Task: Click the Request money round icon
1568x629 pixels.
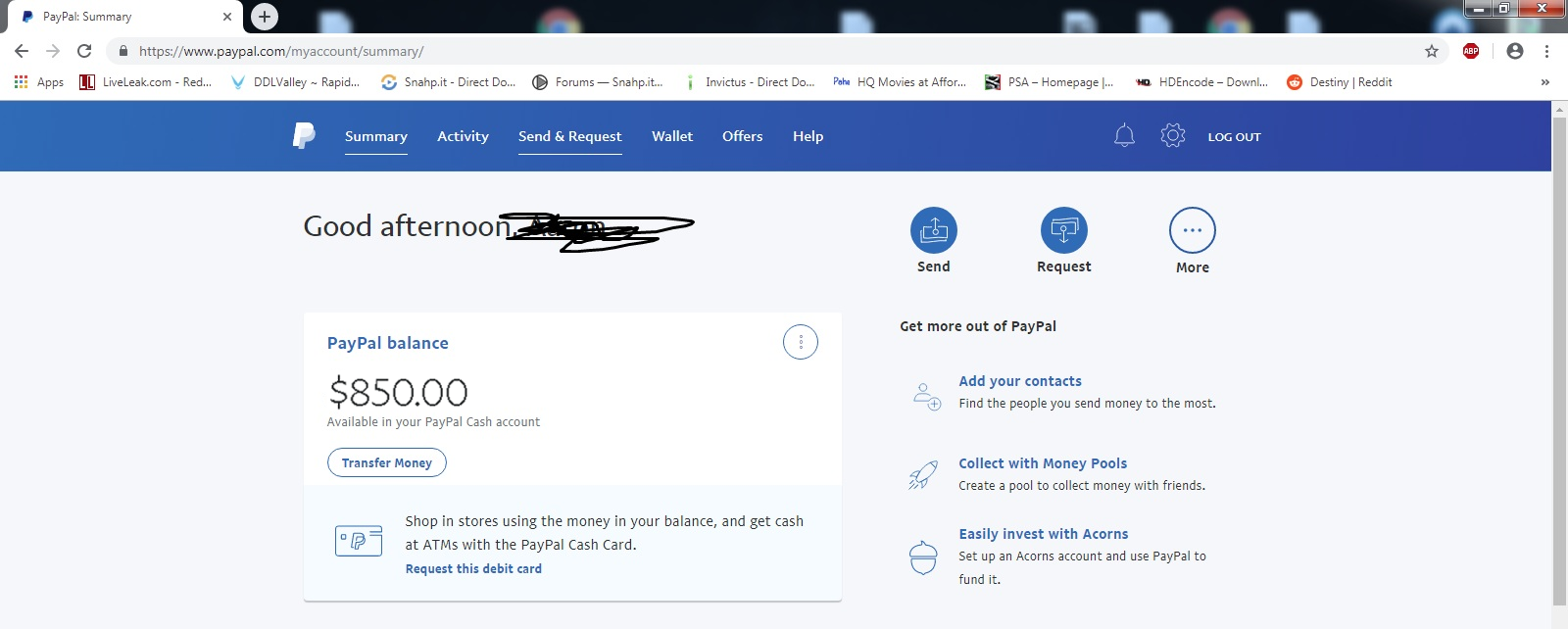Action: 1064,230
